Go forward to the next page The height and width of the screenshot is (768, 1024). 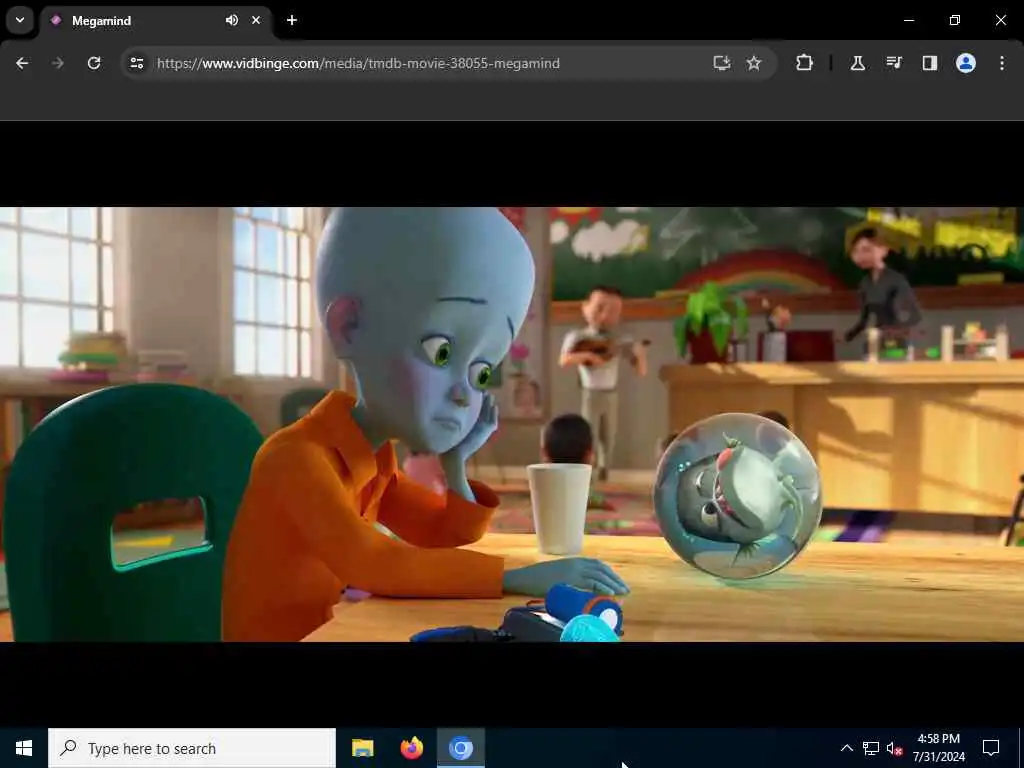pyautogui.click(x=58, y=63)
